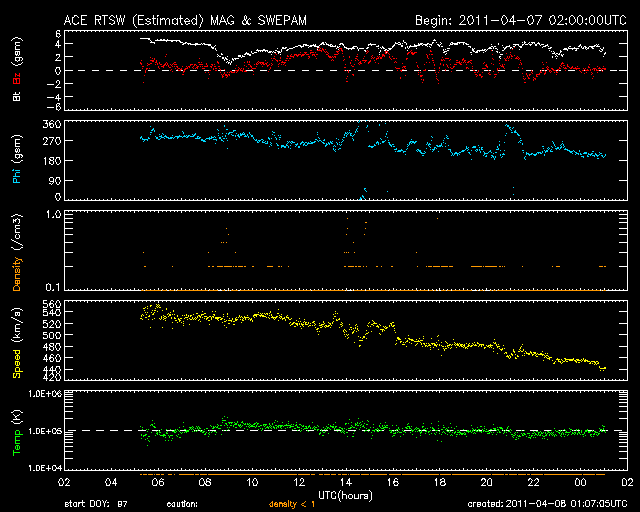This screenshot has width=640, height=512.
Task: Click the '90' tick on the Phi axis
Action: [x=55, y=180]
